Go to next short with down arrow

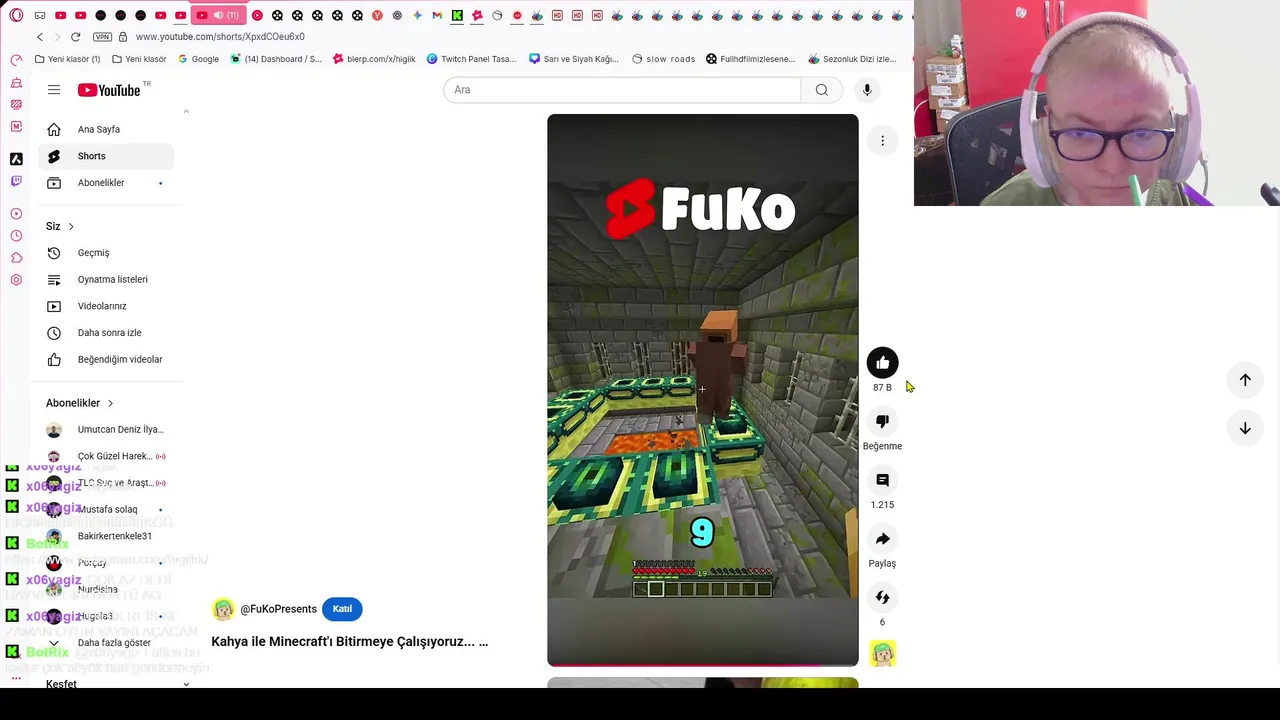coord(1245,428)
